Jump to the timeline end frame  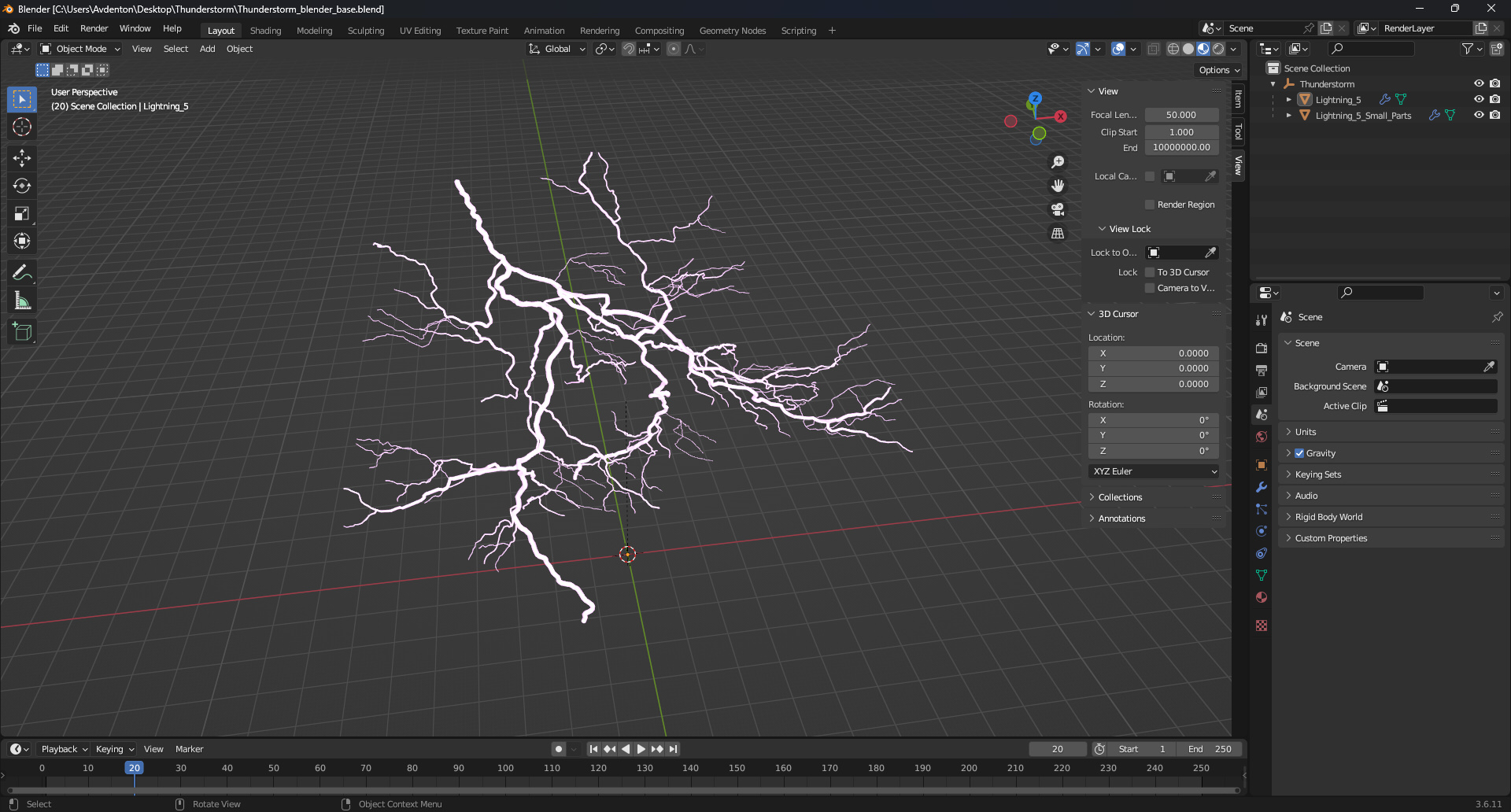coord(673,749)
